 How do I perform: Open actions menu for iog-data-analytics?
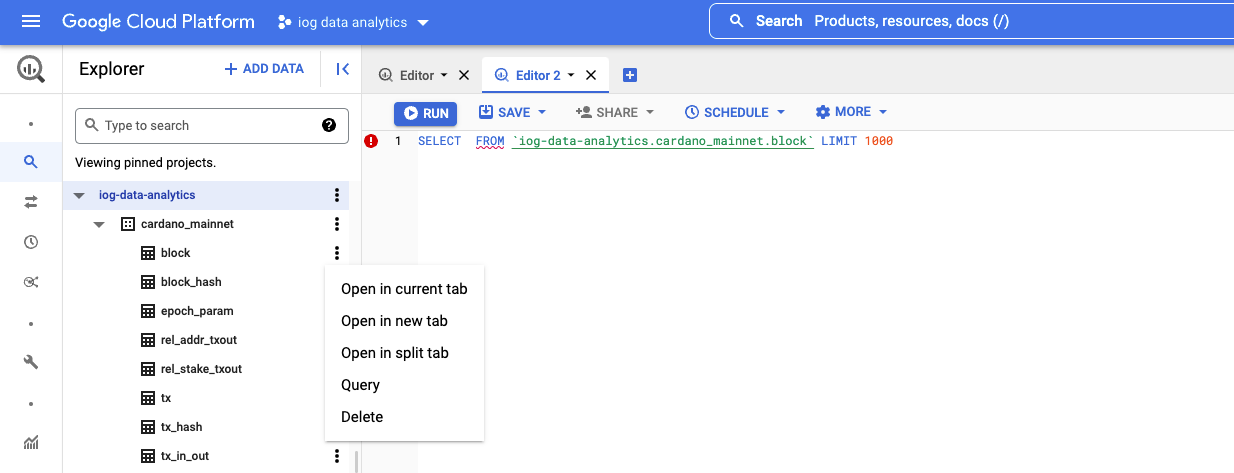coord(337,195)
